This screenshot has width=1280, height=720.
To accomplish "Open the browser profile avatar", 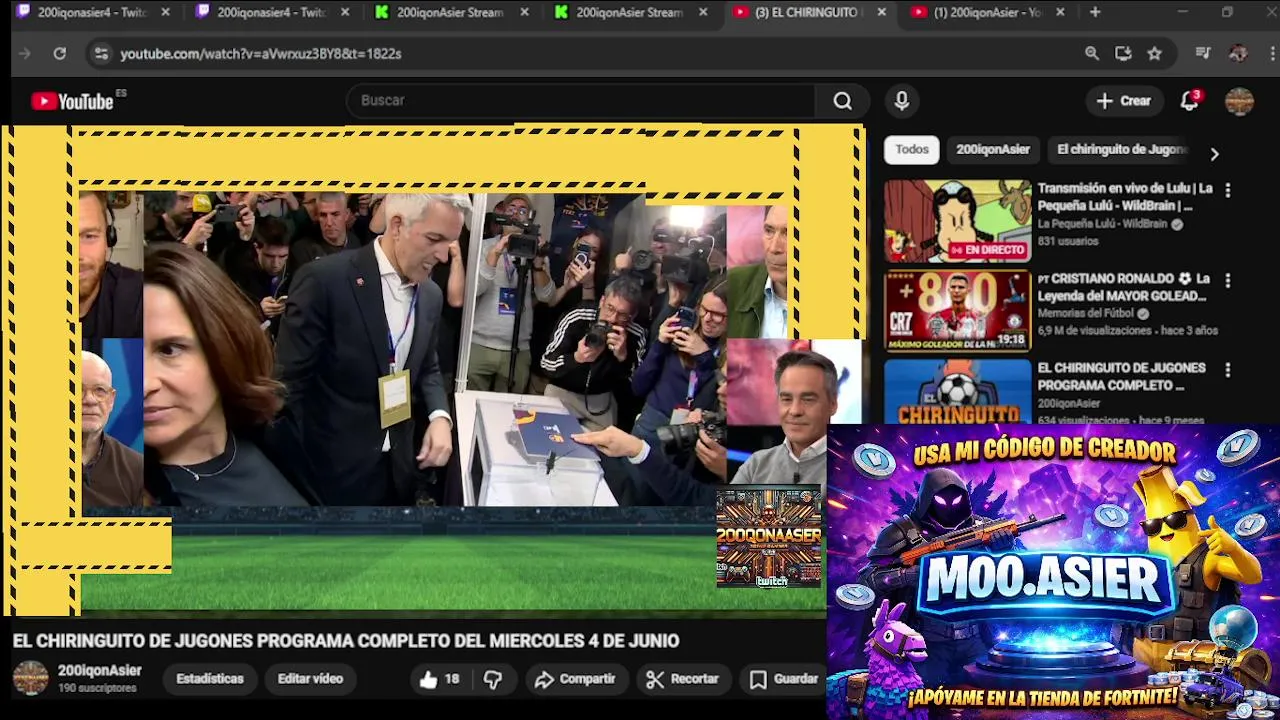I will click(1238, 54).
